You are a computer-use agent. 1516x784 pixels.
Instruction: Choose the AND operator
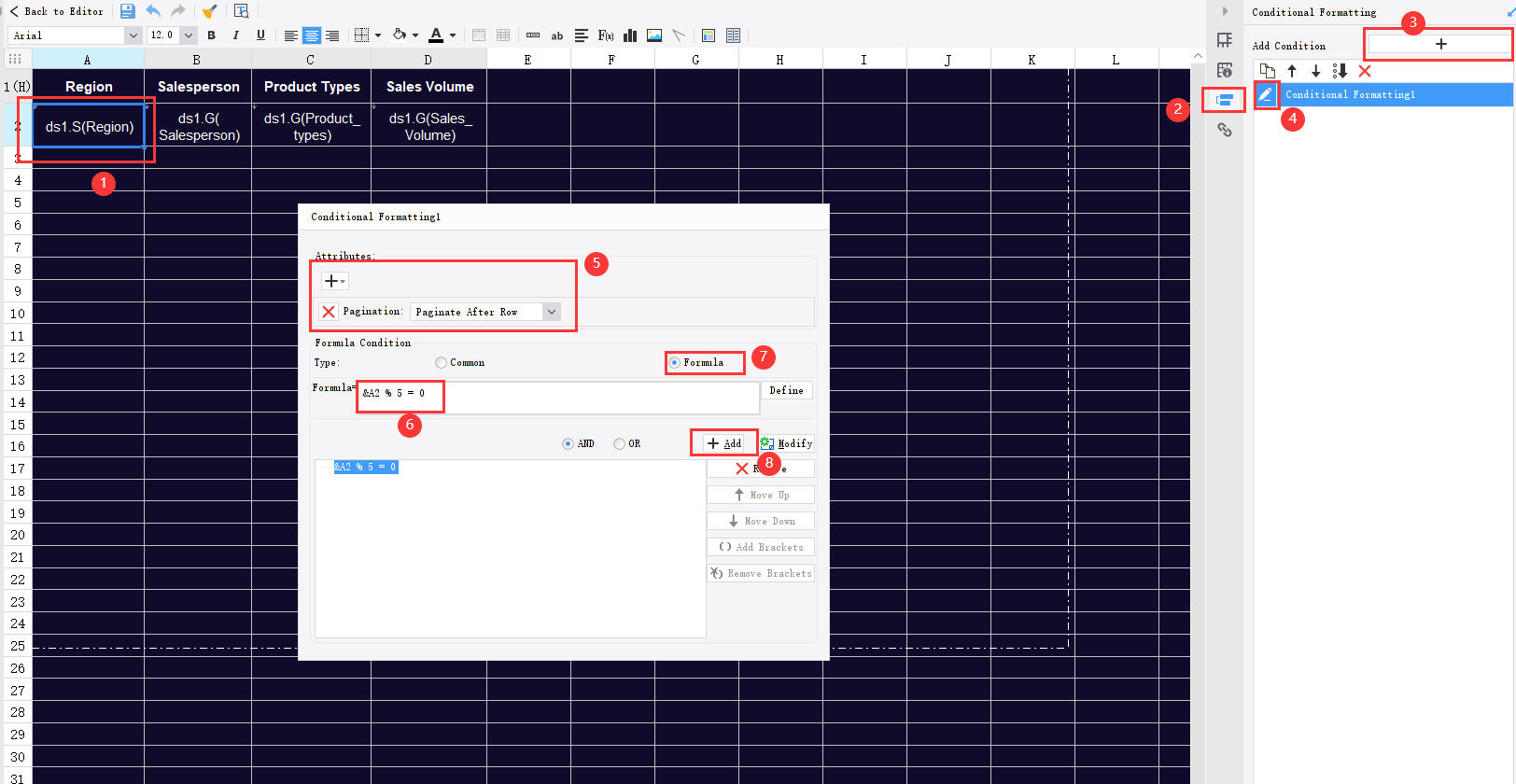[568, 444]
